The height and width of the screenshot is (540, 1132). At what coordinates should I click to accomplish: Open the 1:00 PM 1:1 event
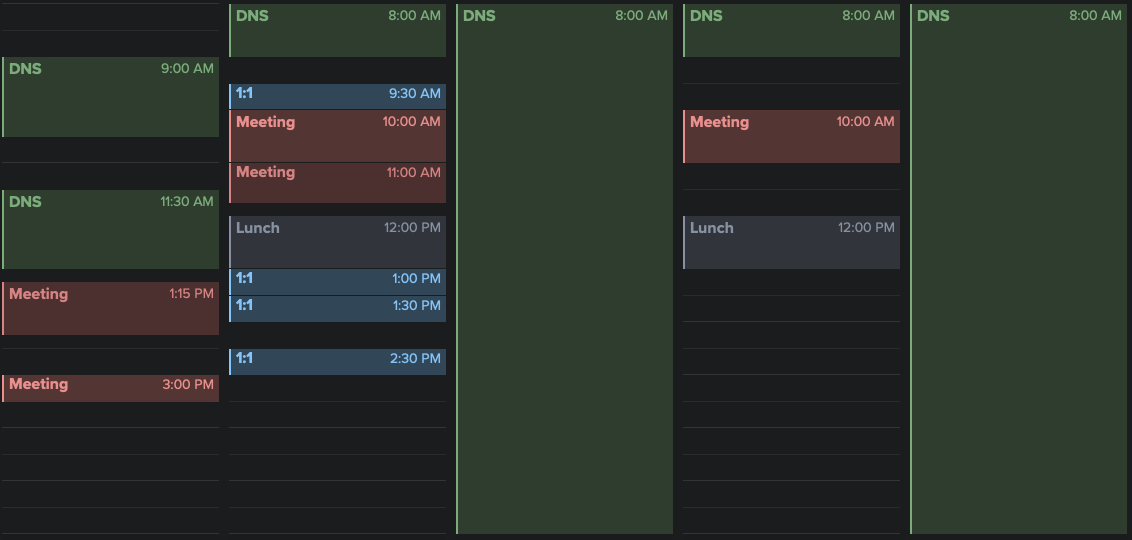point(337,282)
